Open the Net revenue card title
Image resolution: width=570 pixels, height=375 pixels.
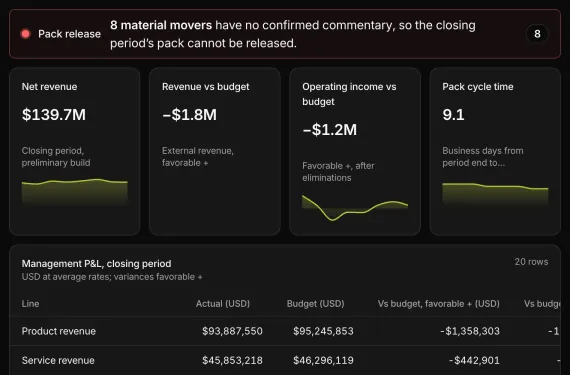49,86
